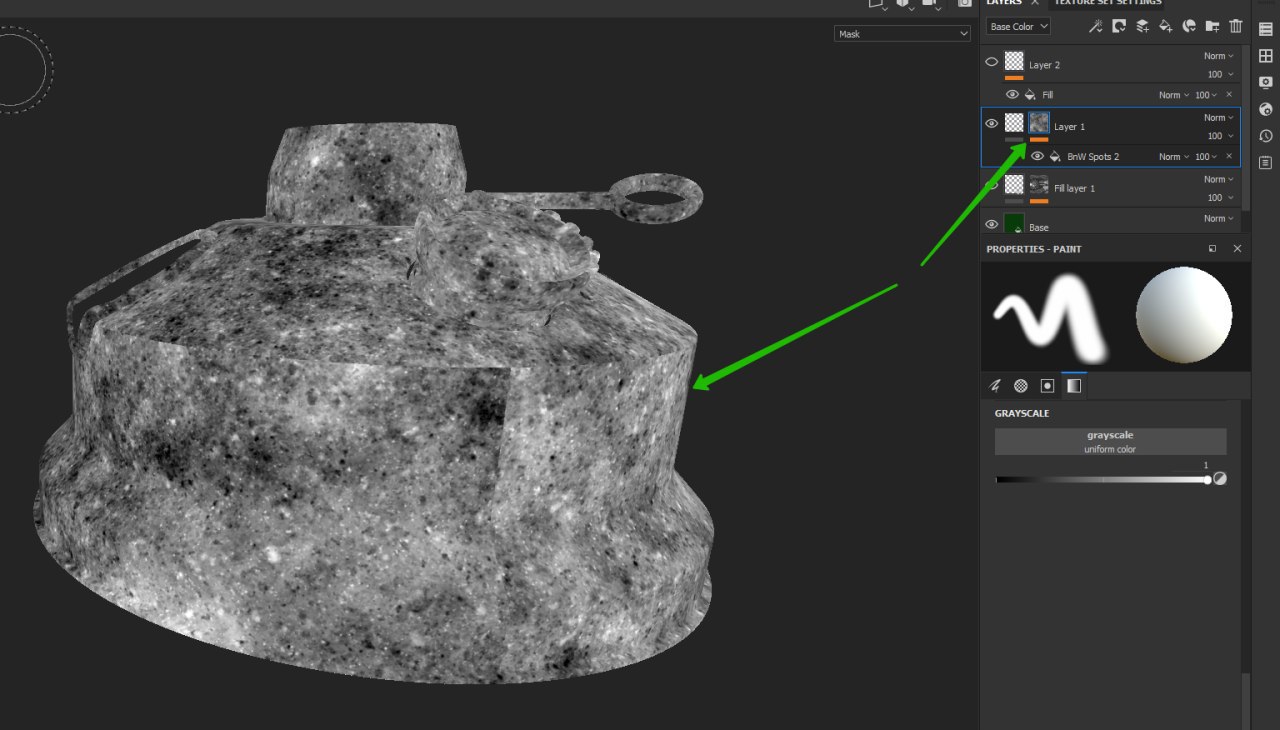The image size is (1280, 730).
Task: Select the green Base layer thumbnail
Action: tap(1014, 223)
